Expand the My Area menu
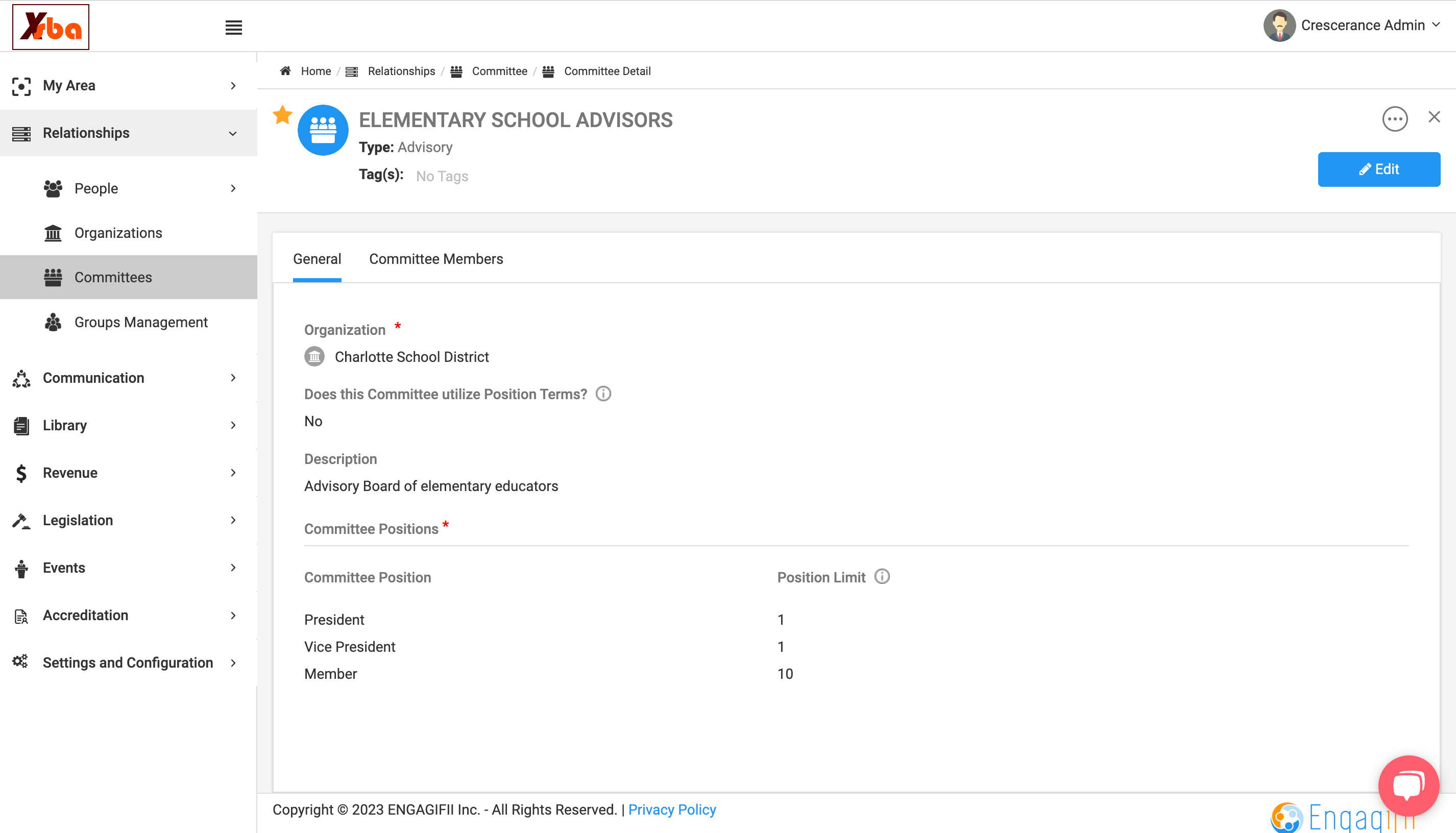The height and width of the screenshot is (833, 1456). tap(129, 85)
